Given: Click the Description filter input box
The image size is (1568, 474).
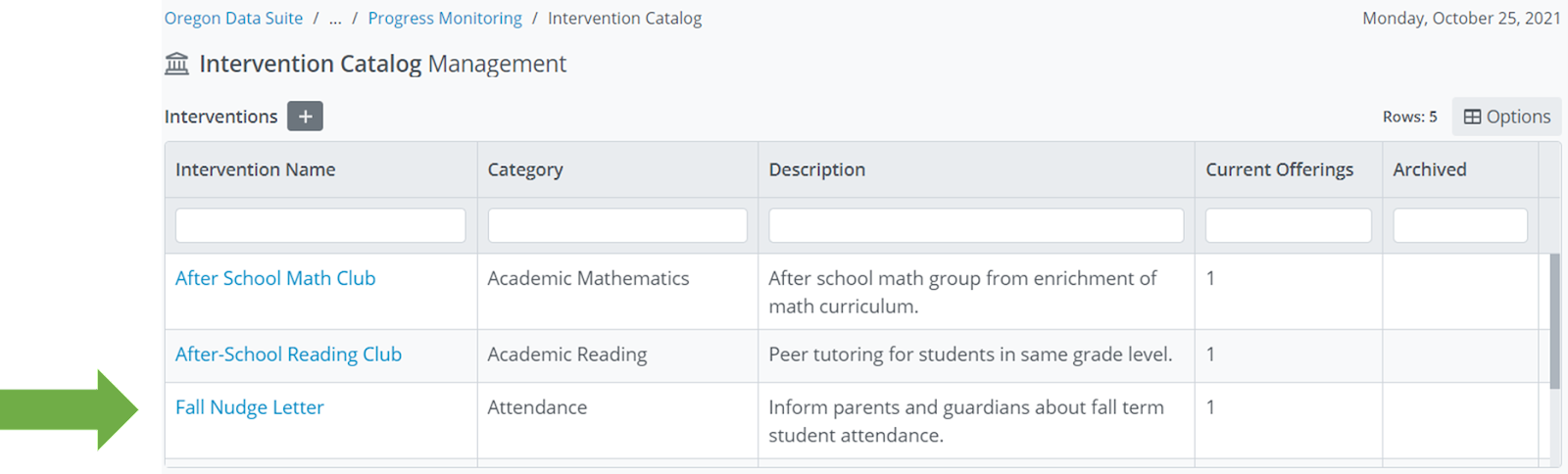Looking at the screenshot, I should click(976, 225).
